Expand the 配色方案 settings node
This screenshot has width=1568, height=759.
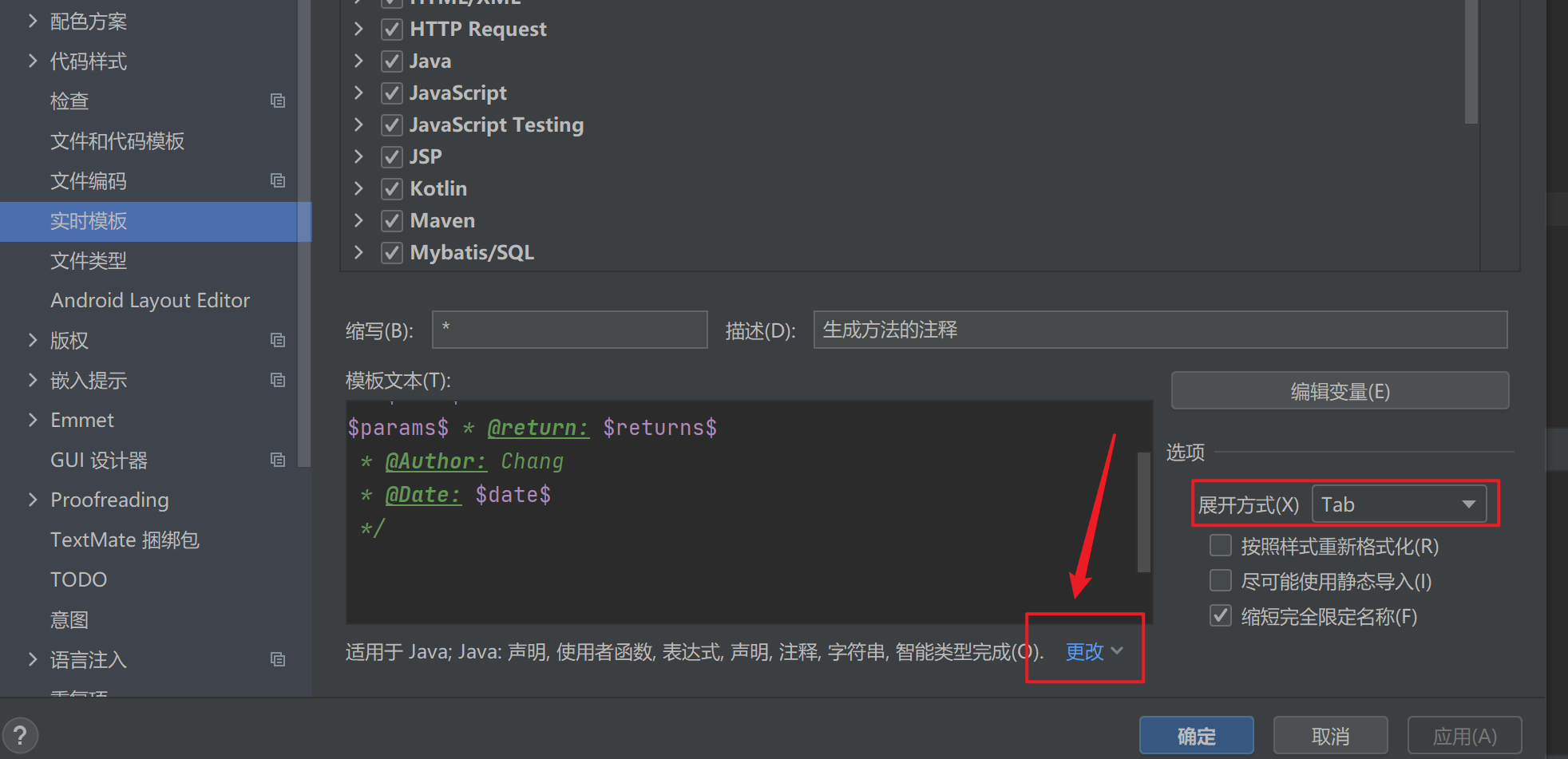click(x=33, y=21)
